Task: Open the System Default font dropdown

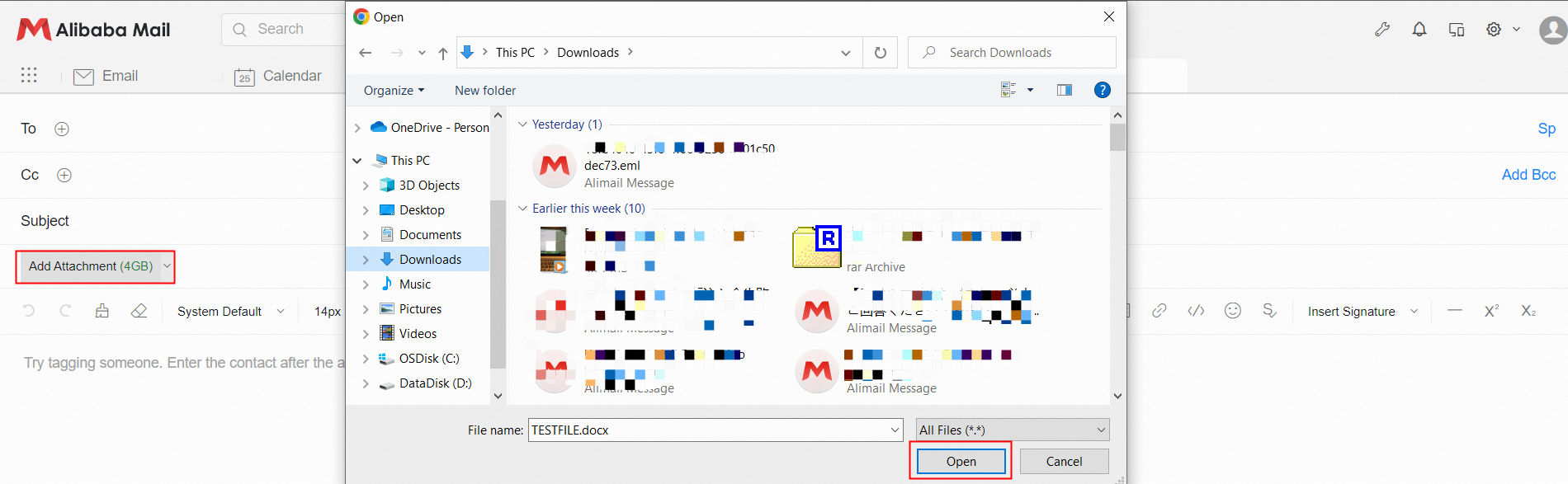Action: tap(231, 312)
